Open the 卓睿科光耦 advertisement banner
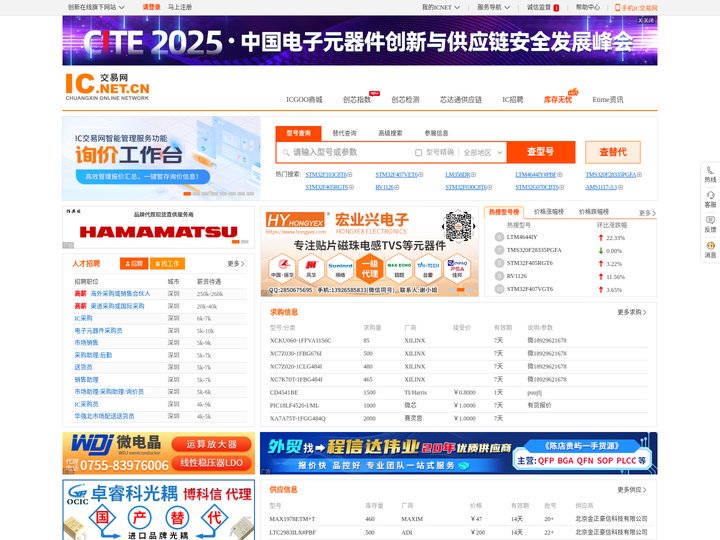Screen dimensions: 720x540 (x=158, y=510)
